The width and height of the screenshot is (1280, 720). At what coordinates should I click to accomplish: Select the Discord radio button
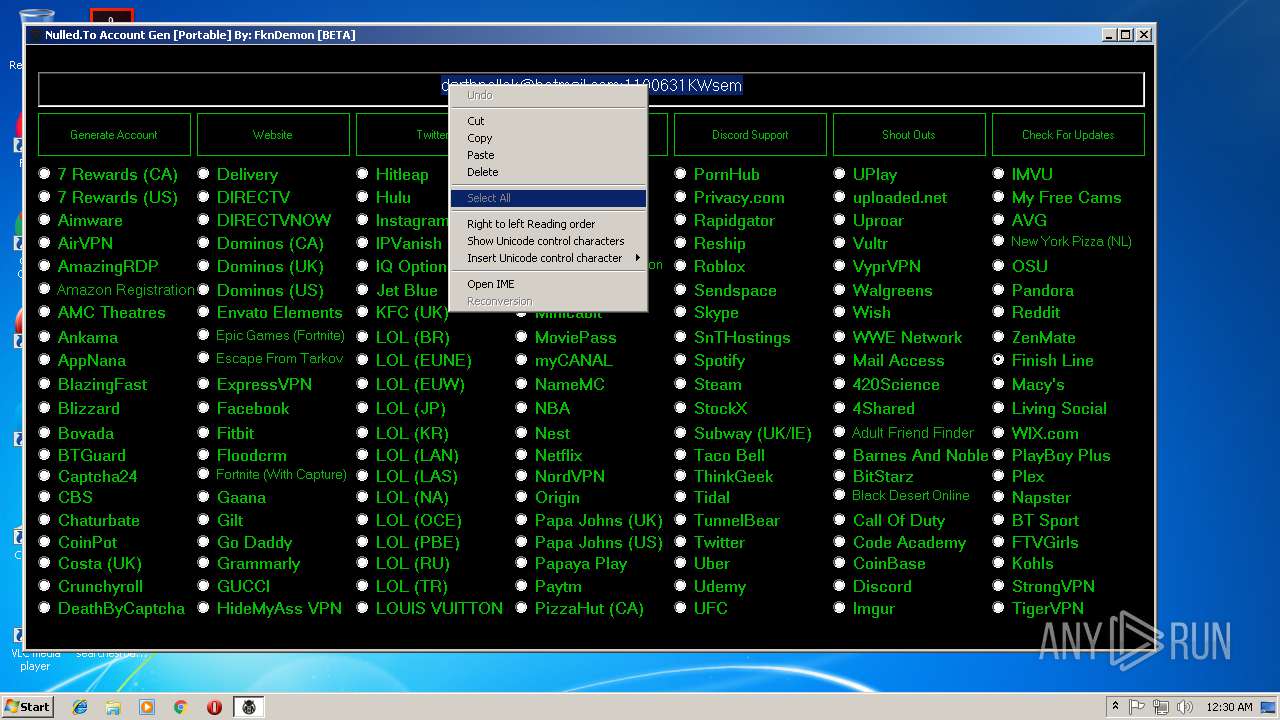point(839,586)
